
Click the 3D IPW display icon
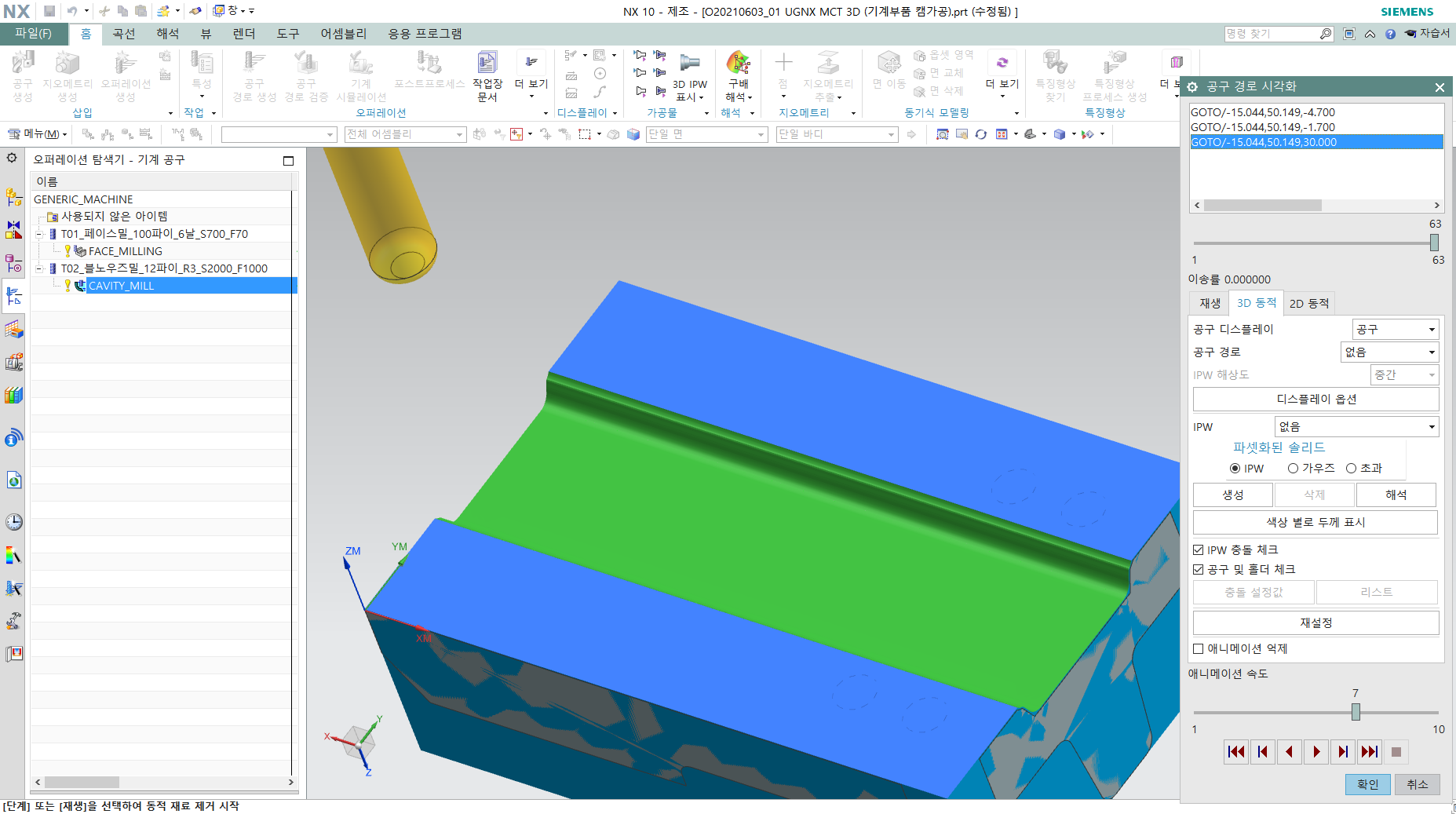[x=690, y=64]
